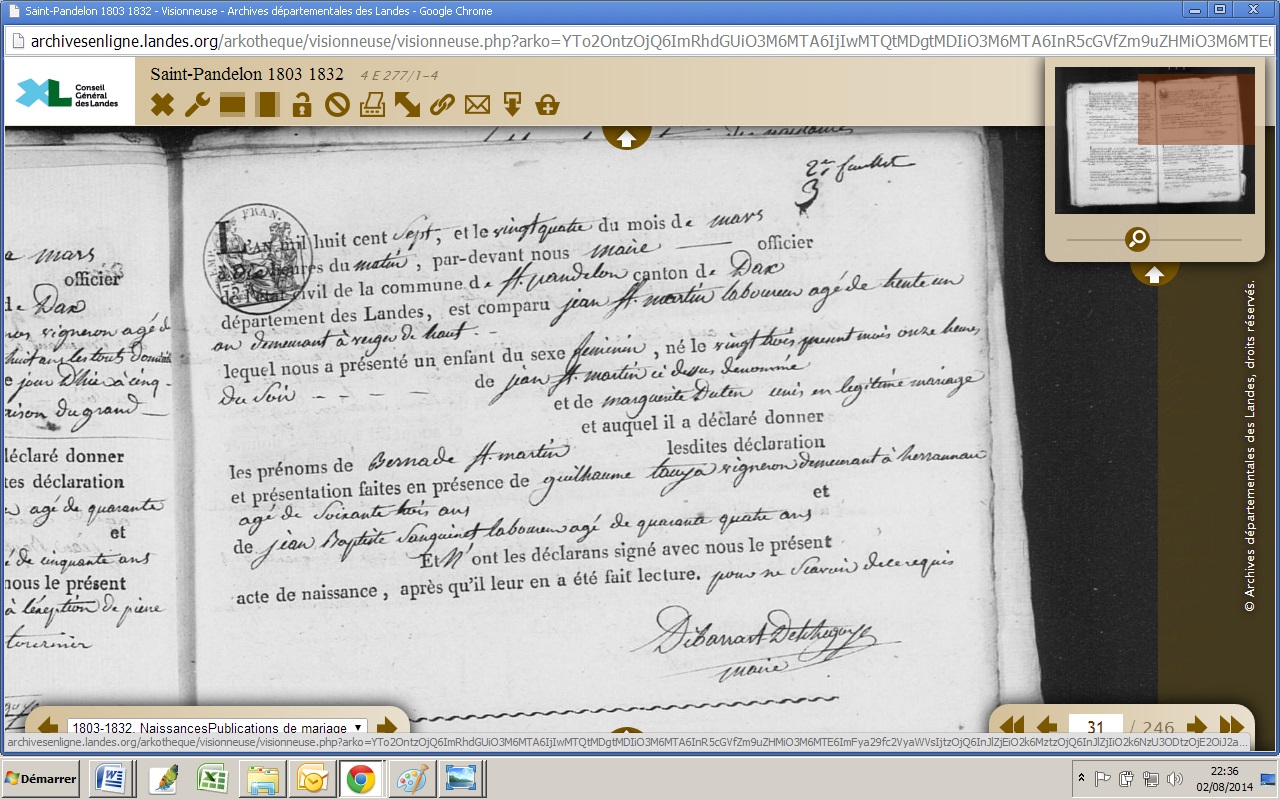Switch to fullscreen with the diagonal arrows icon
Screen dimensions: 1280x800
[407, 104]
